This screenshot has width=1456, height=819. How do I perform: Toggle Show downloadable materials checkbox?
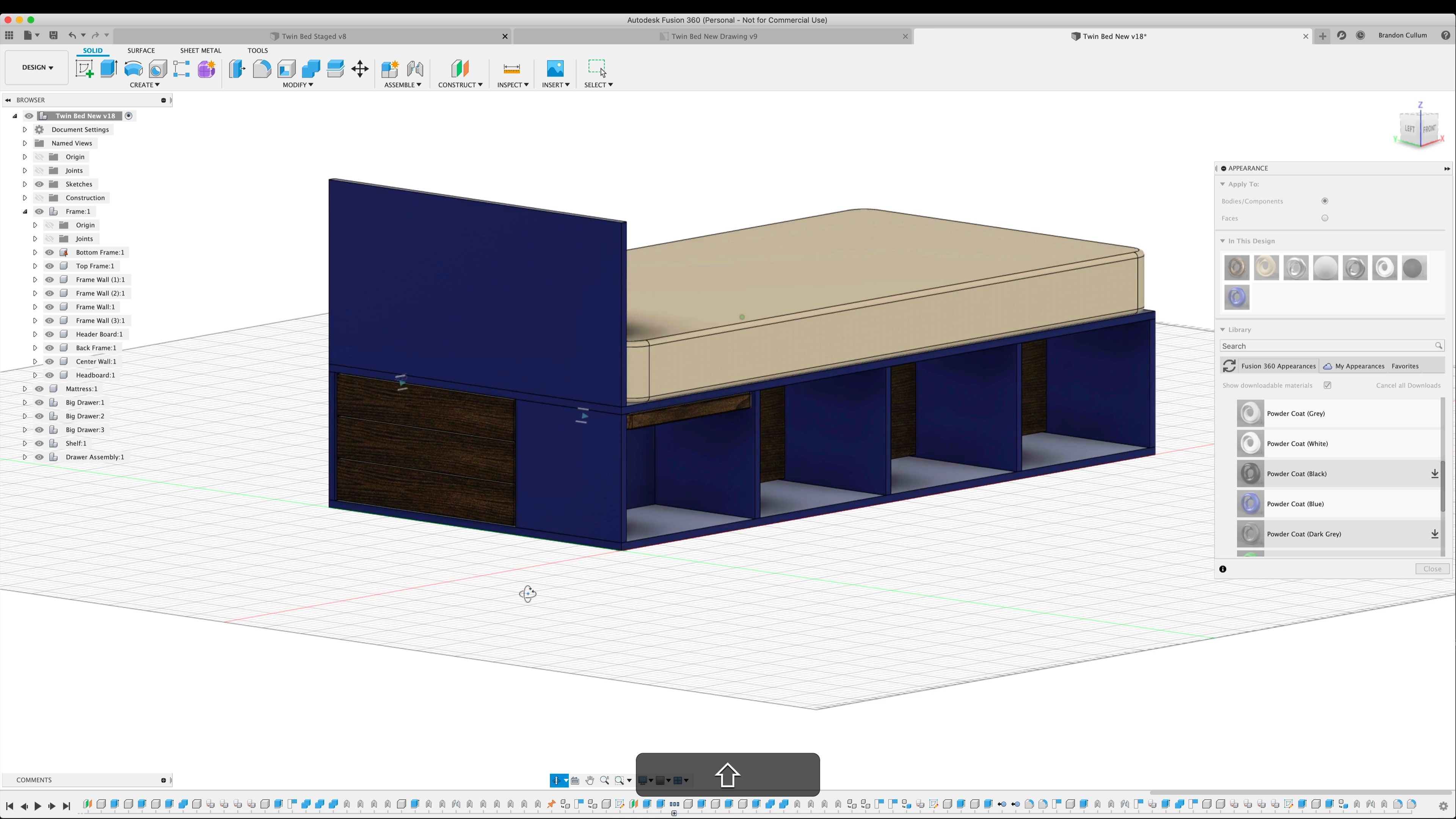point(1328,386)
